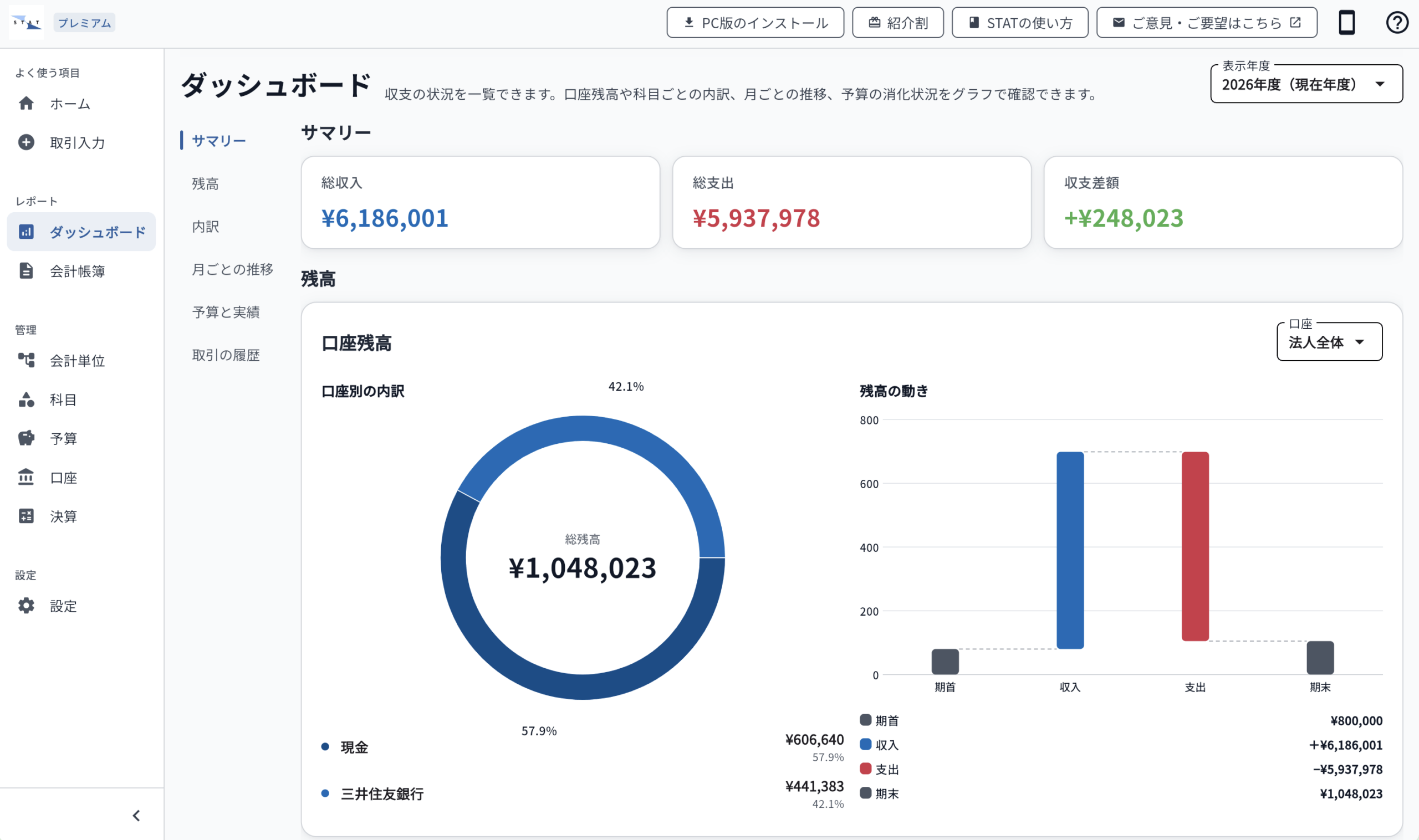Click the arrow in the 法人全体 selector
The height and width of the screenshot is (840, 1419).
pos(1359,342)
